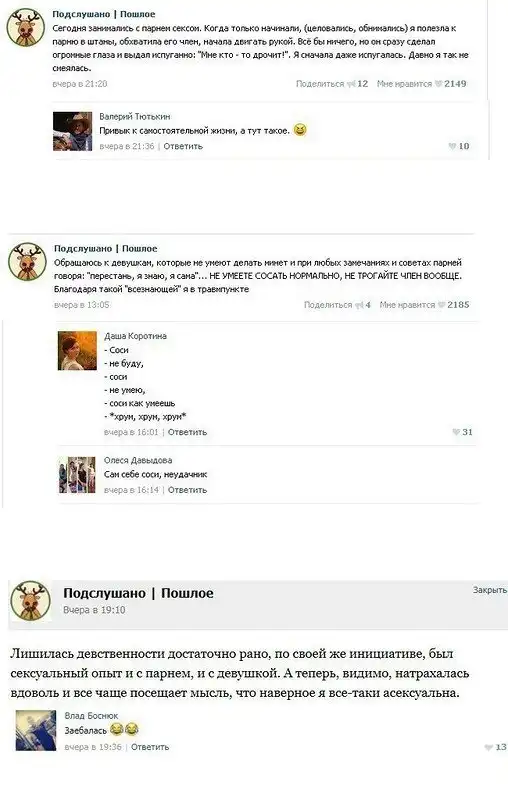508x800 pixels.
Task: Reply to Олеся Давыдова's comment
Action: (x=187, y=490)
